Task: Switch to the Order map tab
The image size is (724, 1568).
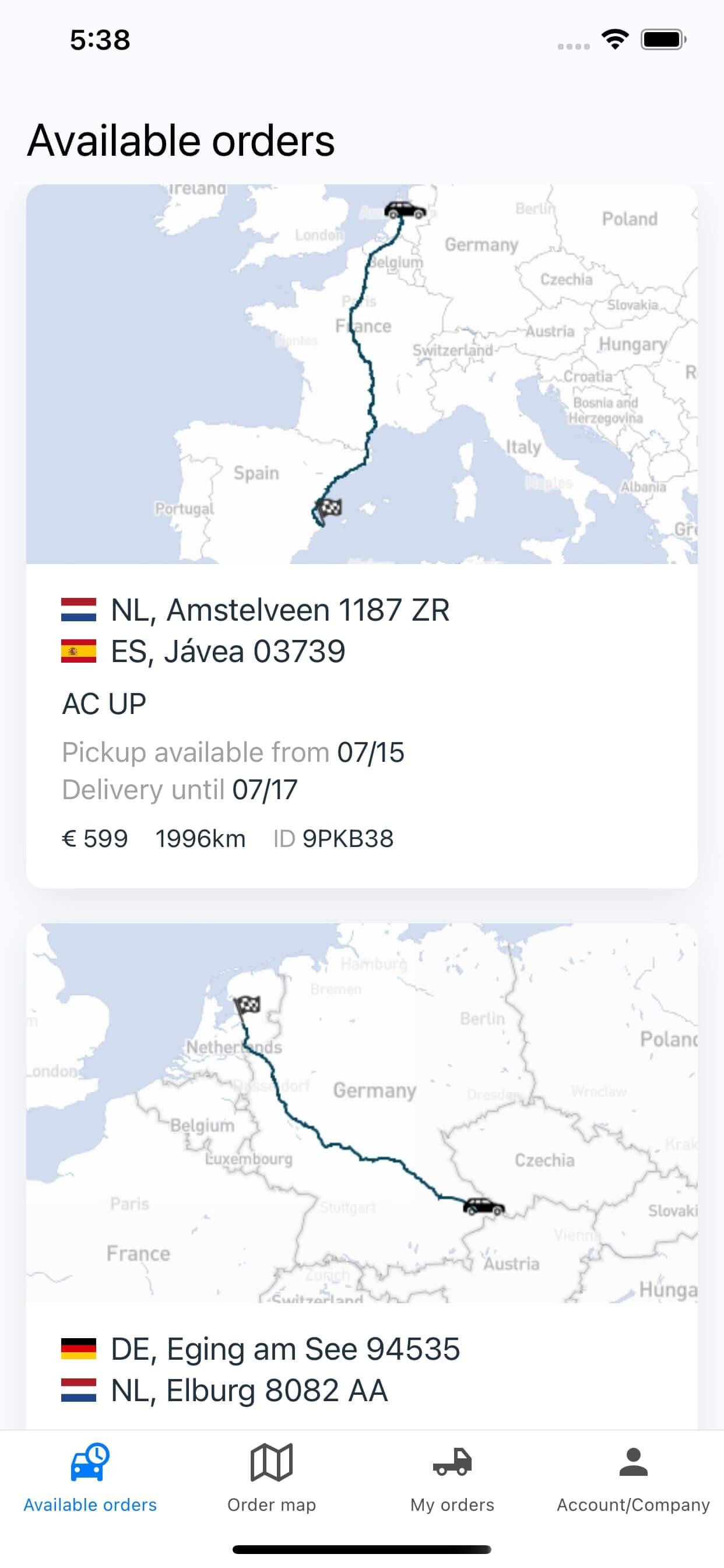Action: coord(271,1478)
